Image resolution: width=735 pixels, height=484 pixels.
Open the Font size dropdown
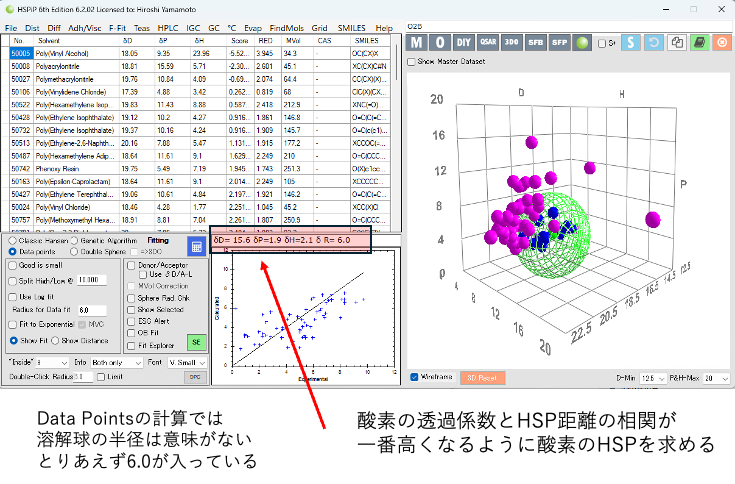click(x=187, y=361)
